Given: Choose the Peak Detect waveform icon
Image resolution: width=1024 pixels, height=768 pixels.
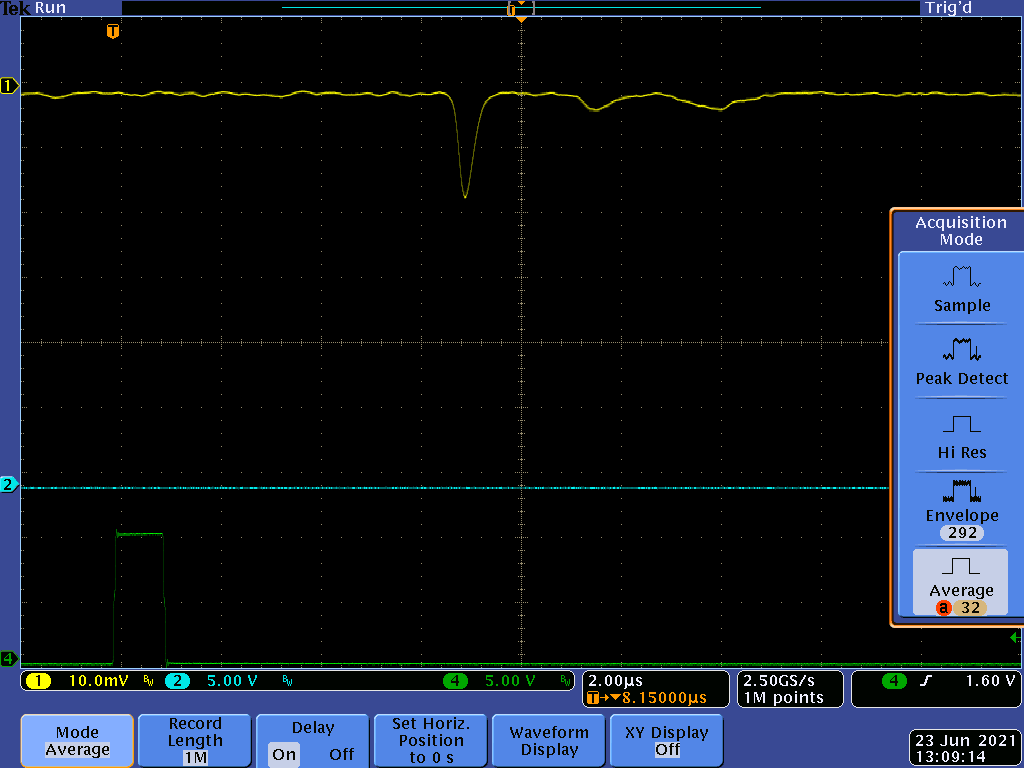Looking at the screenshot, I should [x=961, y=351].
